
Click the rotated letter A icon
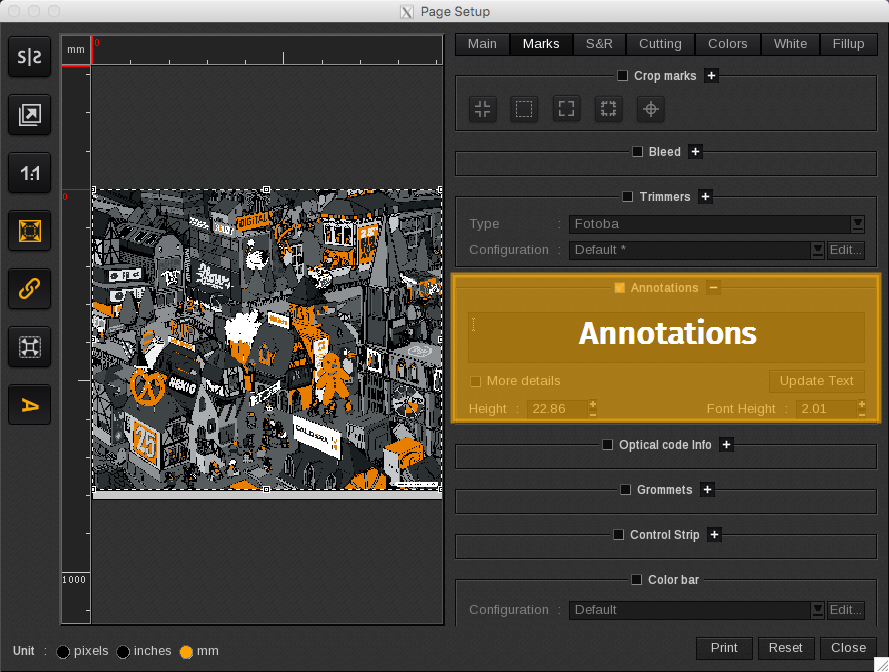click(30, 405)
